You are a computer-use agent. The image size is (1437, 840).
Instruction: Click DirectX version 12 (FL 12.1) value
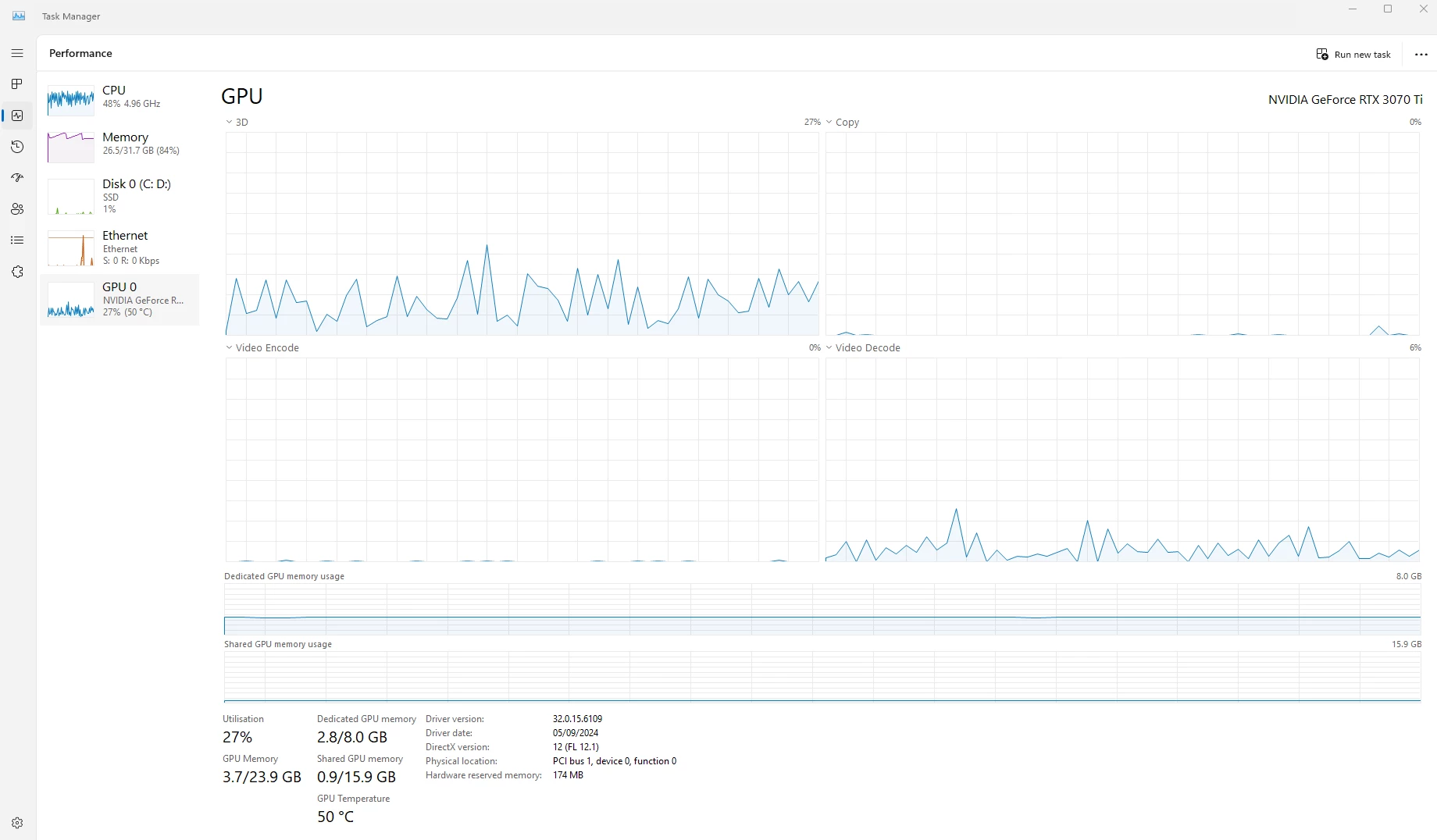(x=576, y=747)
